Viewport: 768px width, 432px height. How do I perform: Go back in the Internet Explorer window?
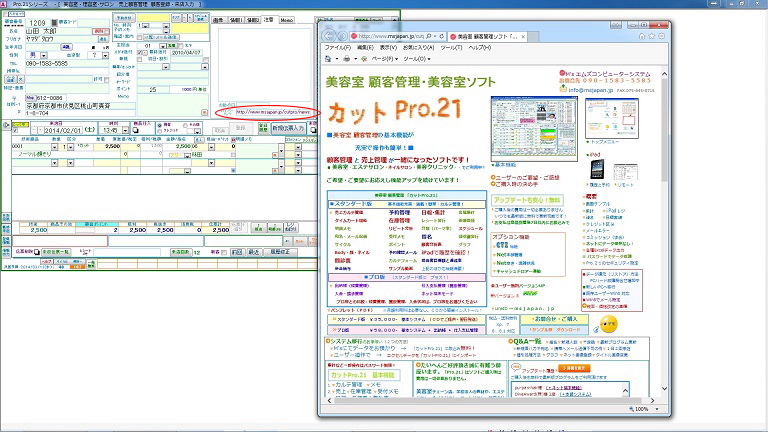(329, 36)
